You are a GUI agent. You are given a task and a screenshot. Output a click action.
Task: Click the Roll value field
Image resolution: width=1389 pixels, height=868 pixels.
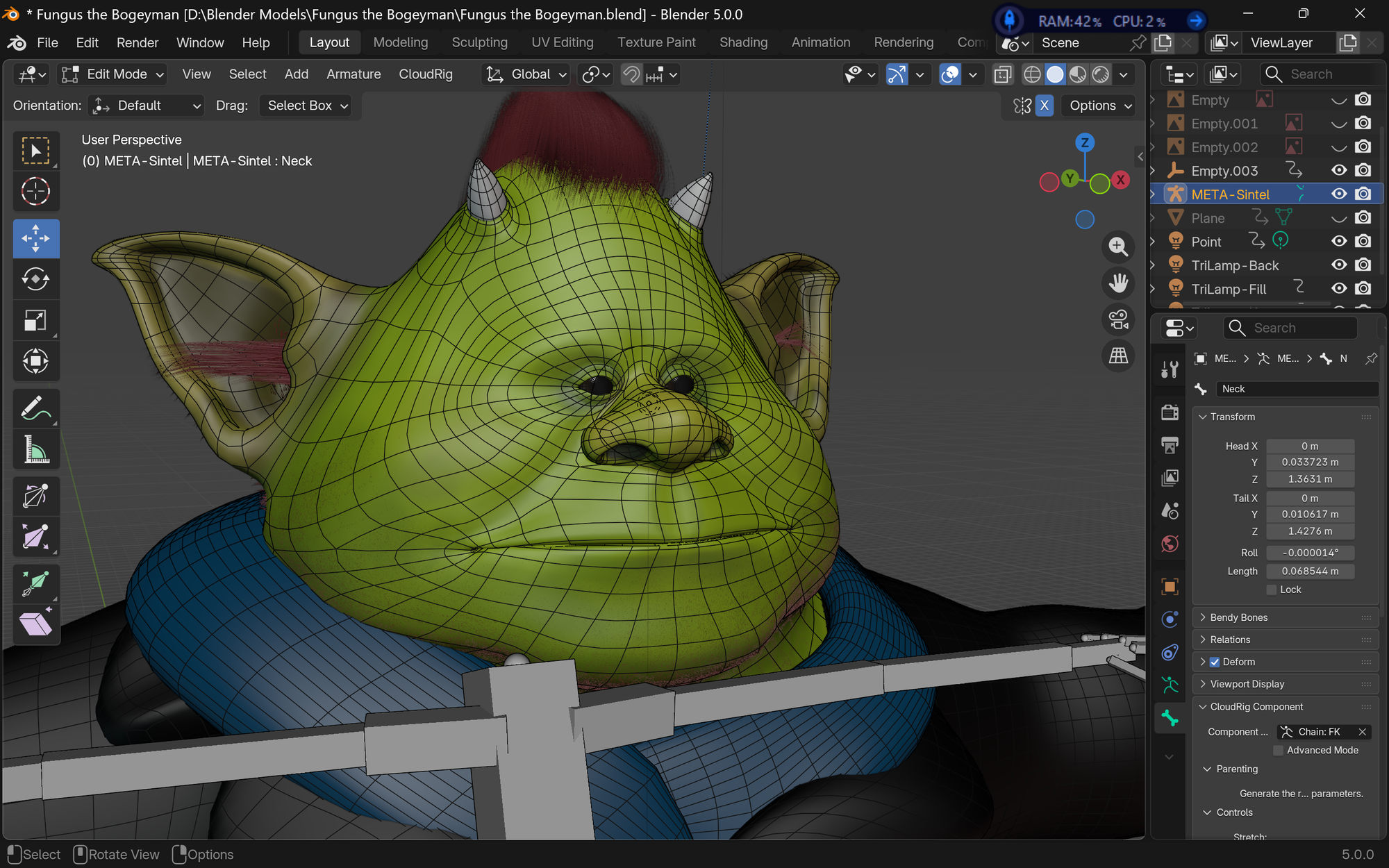click(x=1310, y=553)
